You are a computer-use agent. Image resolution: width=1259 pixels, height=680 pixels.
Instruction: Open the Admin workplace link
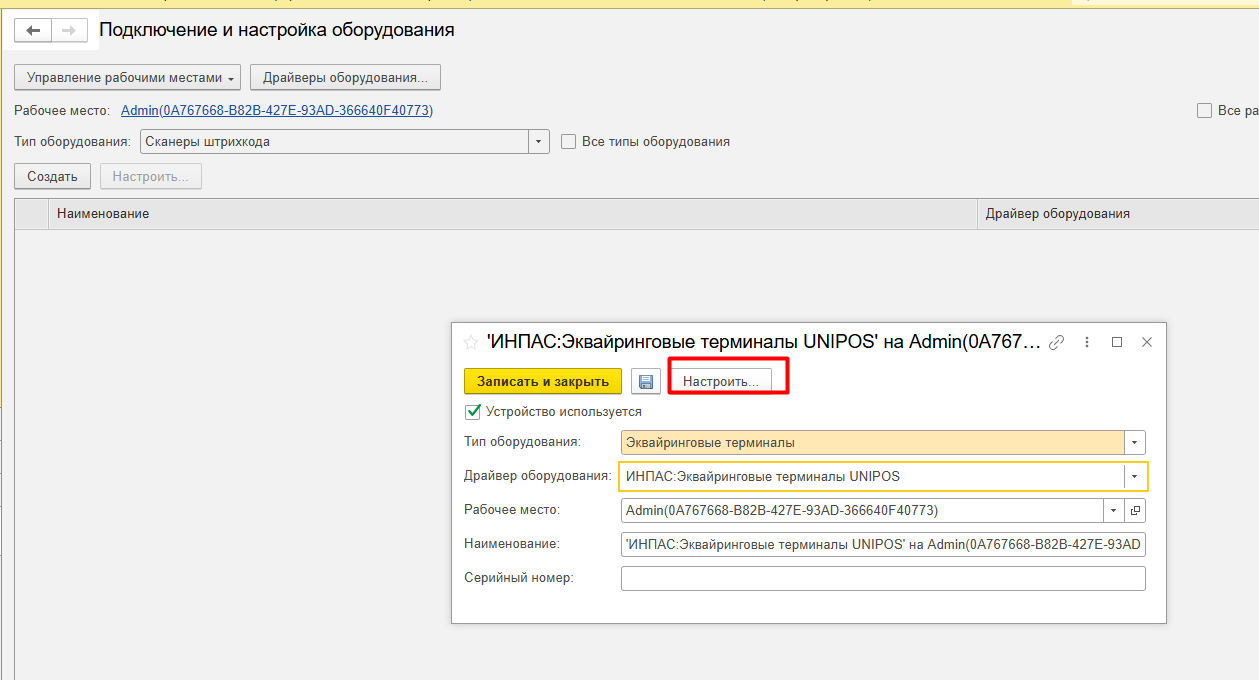277,111
